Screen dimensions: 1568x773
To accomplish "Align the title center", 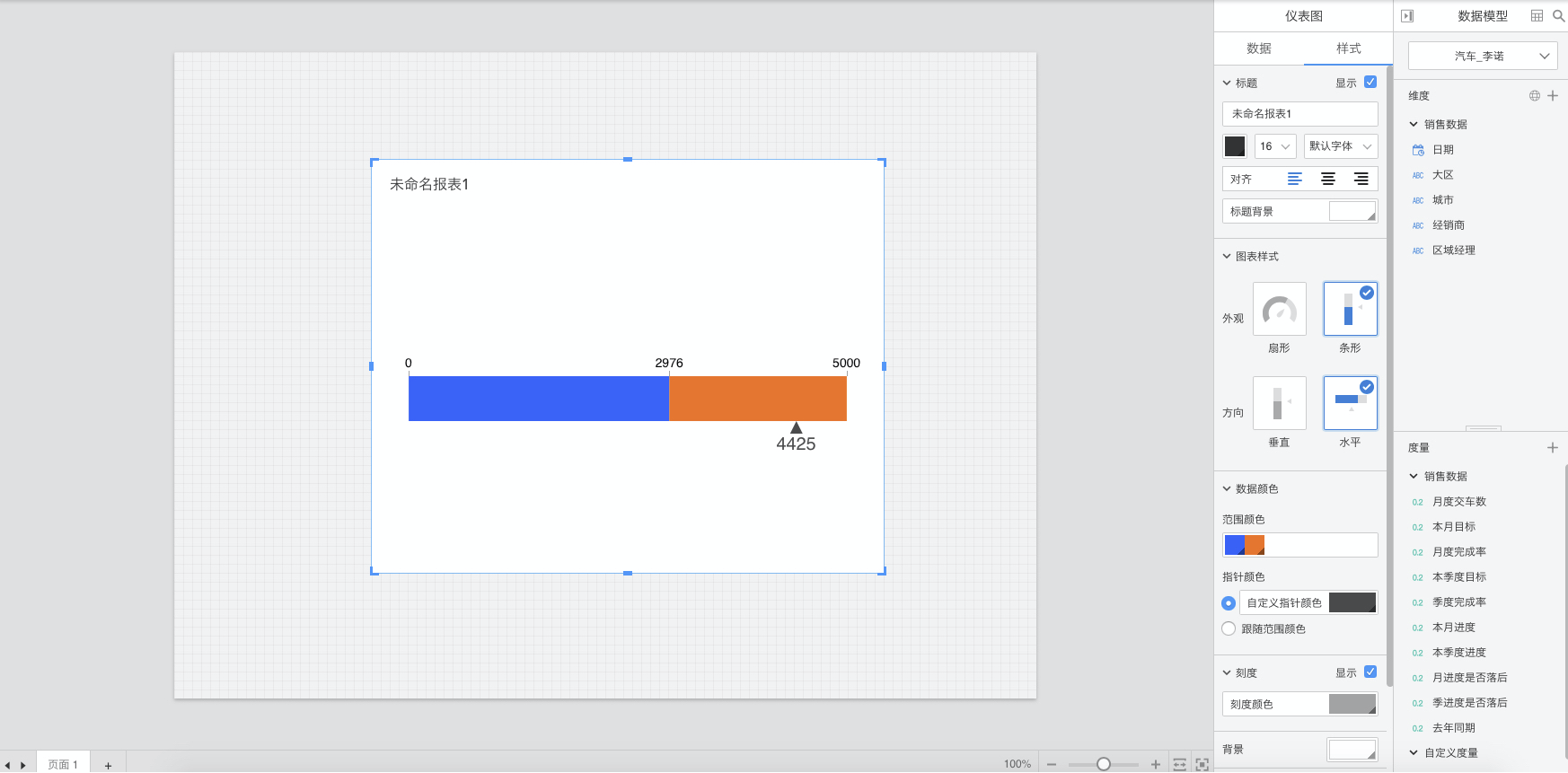I will 1328,180.
